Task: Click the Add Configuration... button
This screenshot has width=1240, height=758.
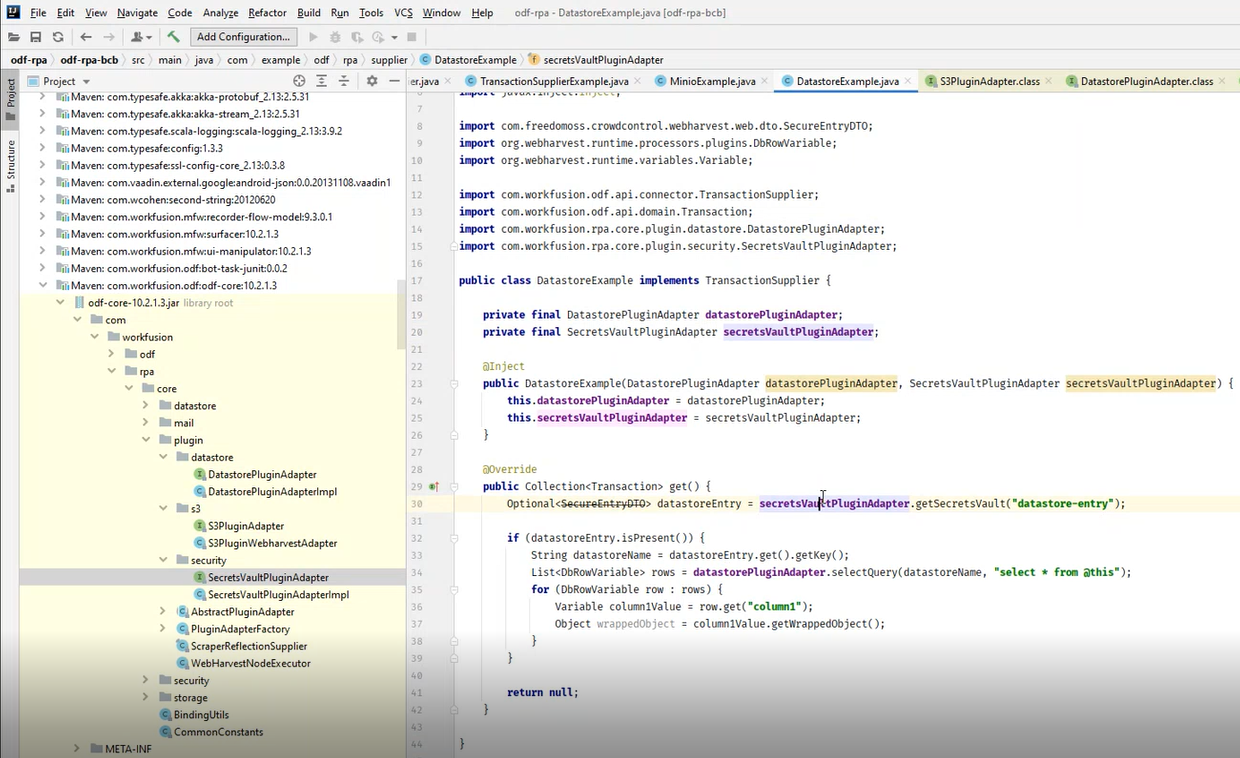Action: tap(243, 37)
